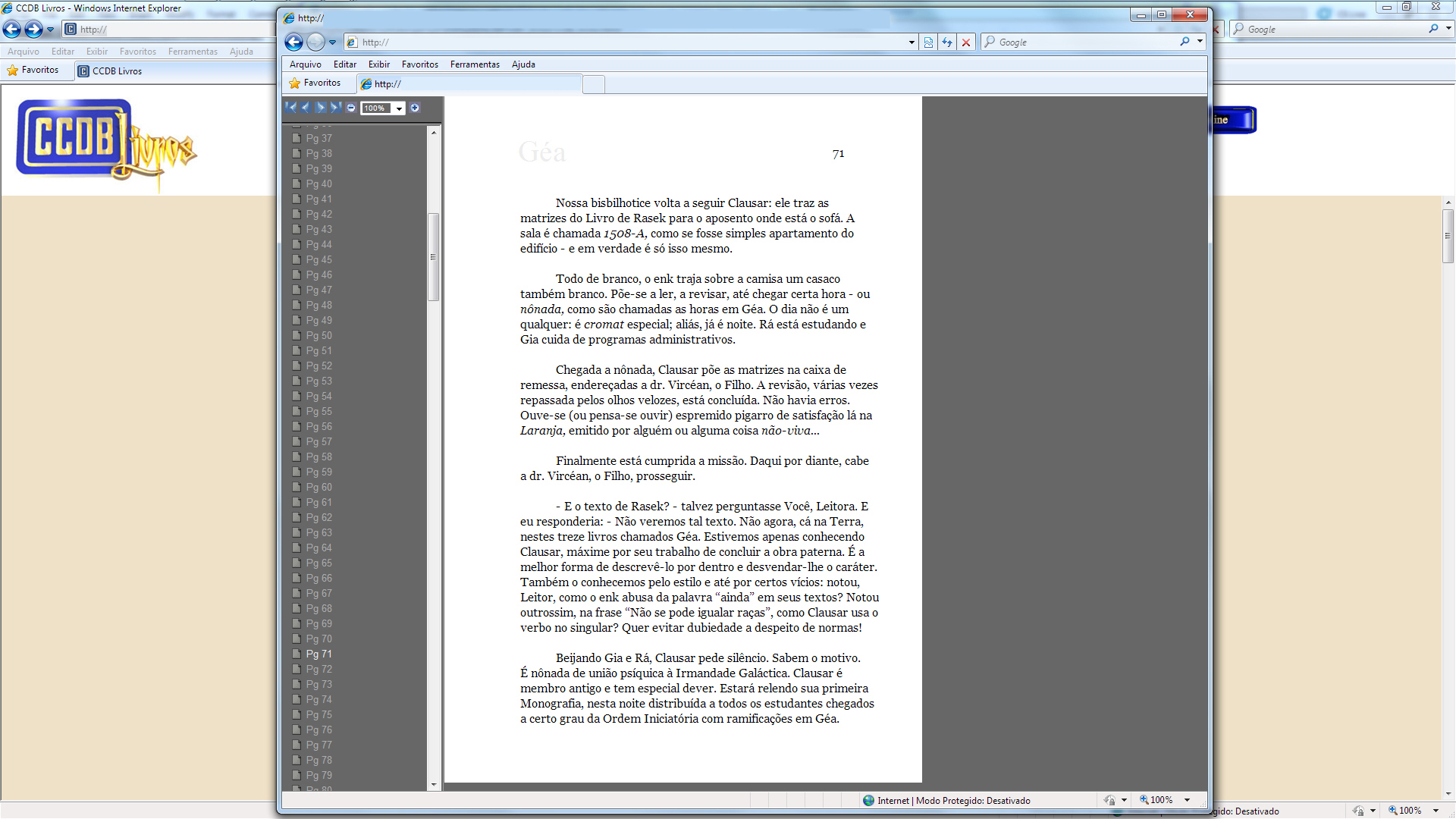This screenshot has height=819, width=1456.
Task: Select Pg 72 in the page list
Action: [x=318, y=669]
